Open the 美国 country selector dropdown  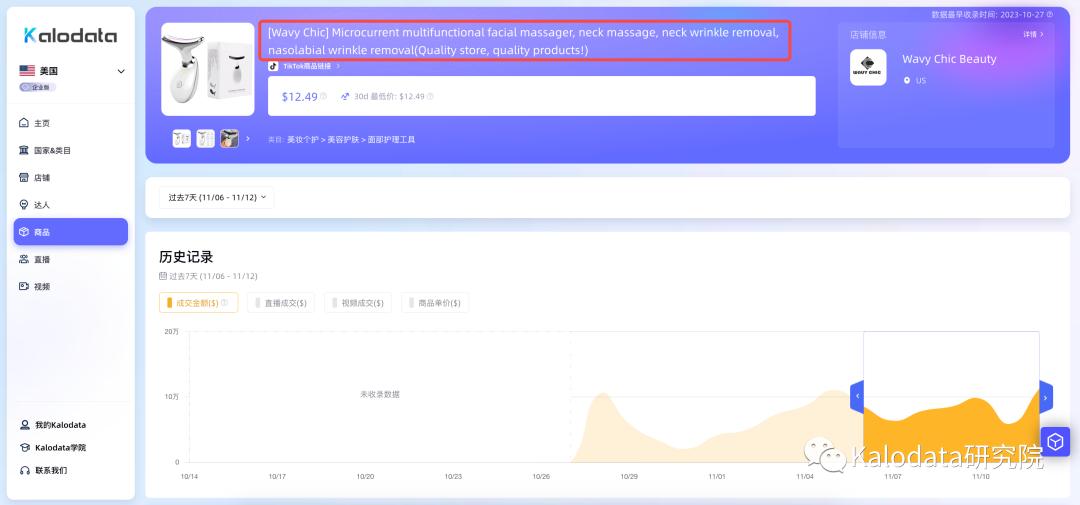(72, 71)
